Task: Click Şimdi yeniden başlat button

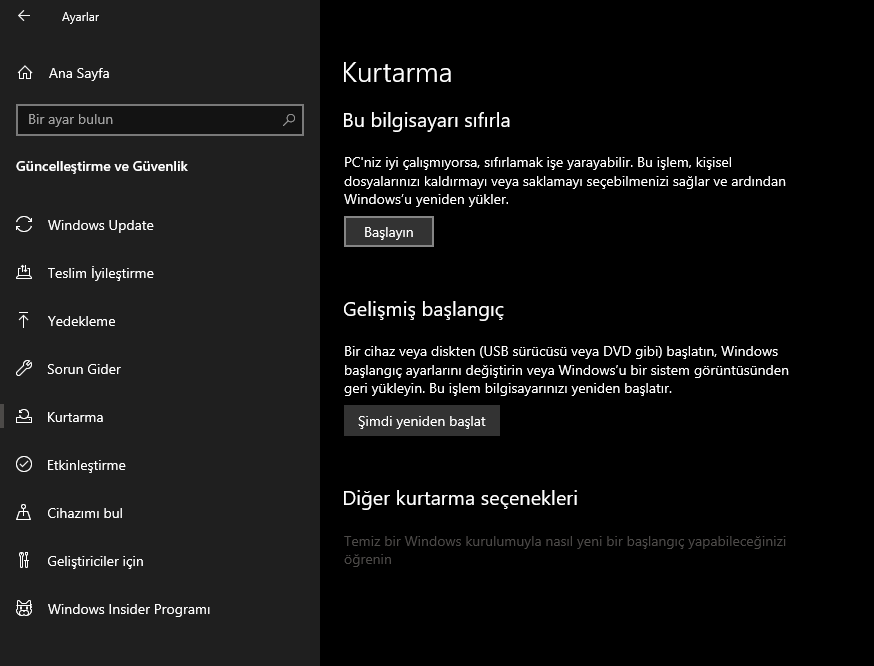Action: coord(421,421)
